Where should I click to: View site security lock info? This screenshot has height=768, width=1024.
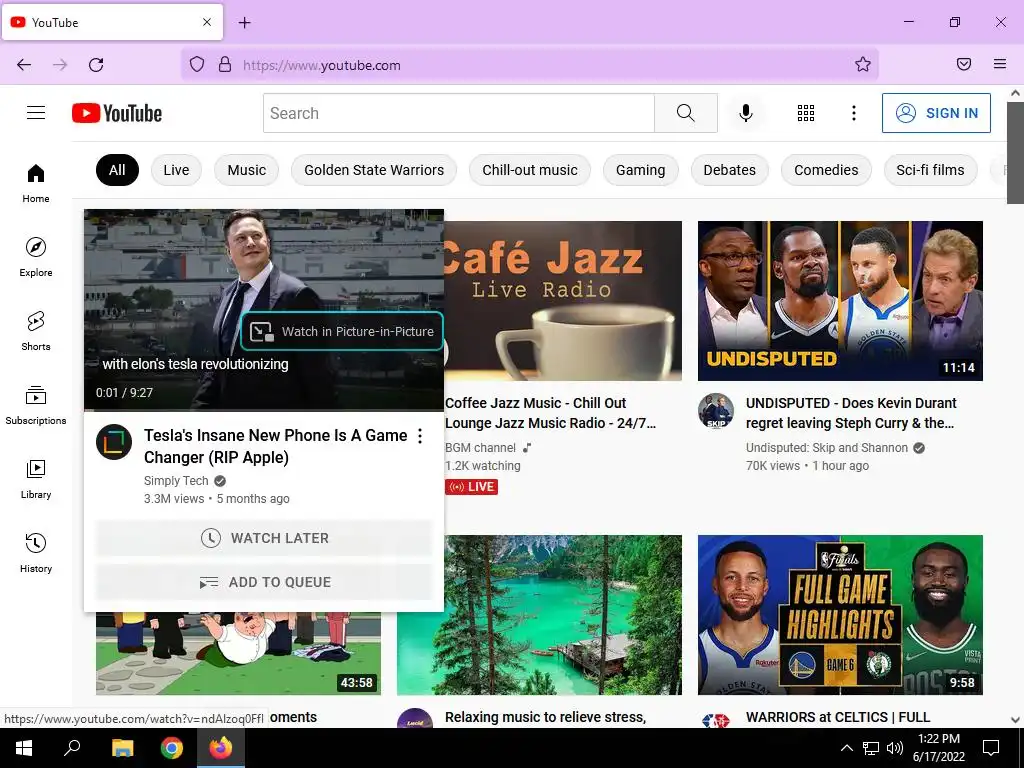click(x=225, y=64)
